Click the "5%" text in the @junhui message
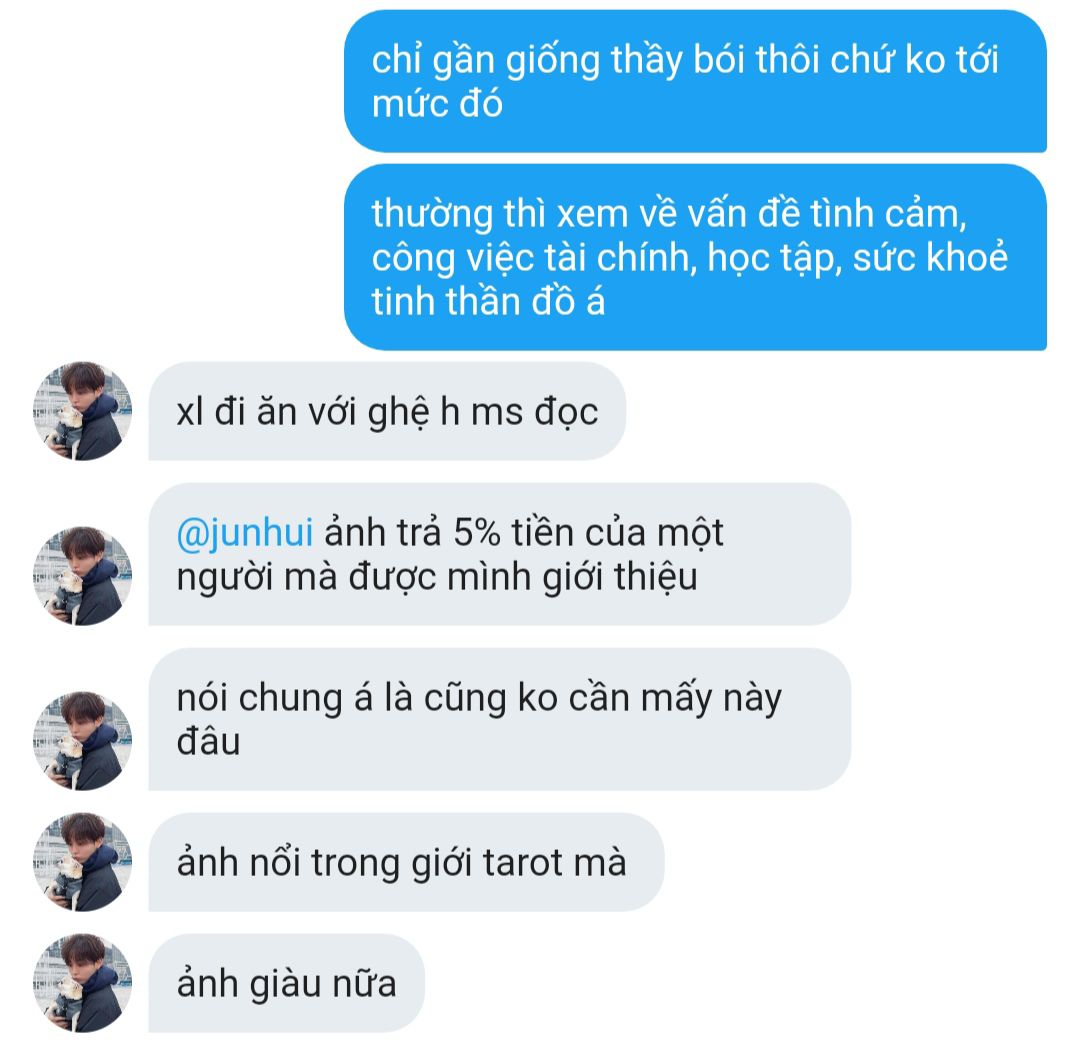The image size is (1080, 1050). [x=477, y=533]
